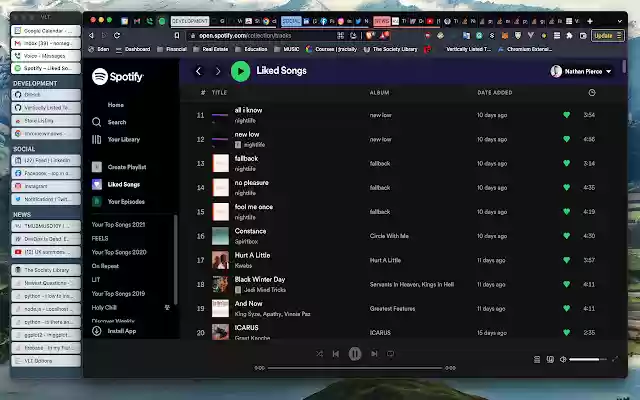Image resolution: width=640 pixels, height=400 pixels.
Task: Open The Society Library bookmark
Action: point(390,49)
